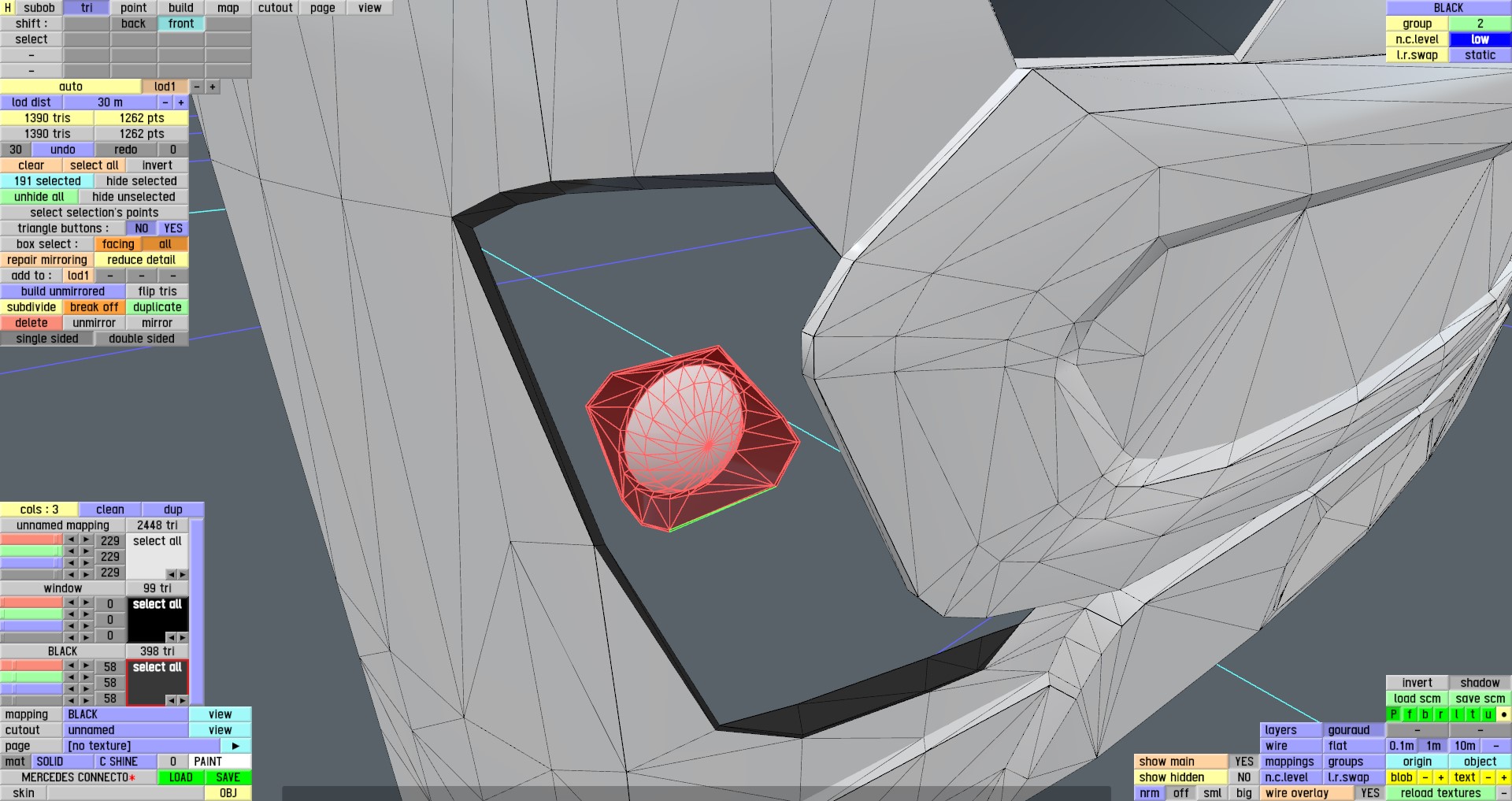Set triangle buttons to YES

coord(173,228)
